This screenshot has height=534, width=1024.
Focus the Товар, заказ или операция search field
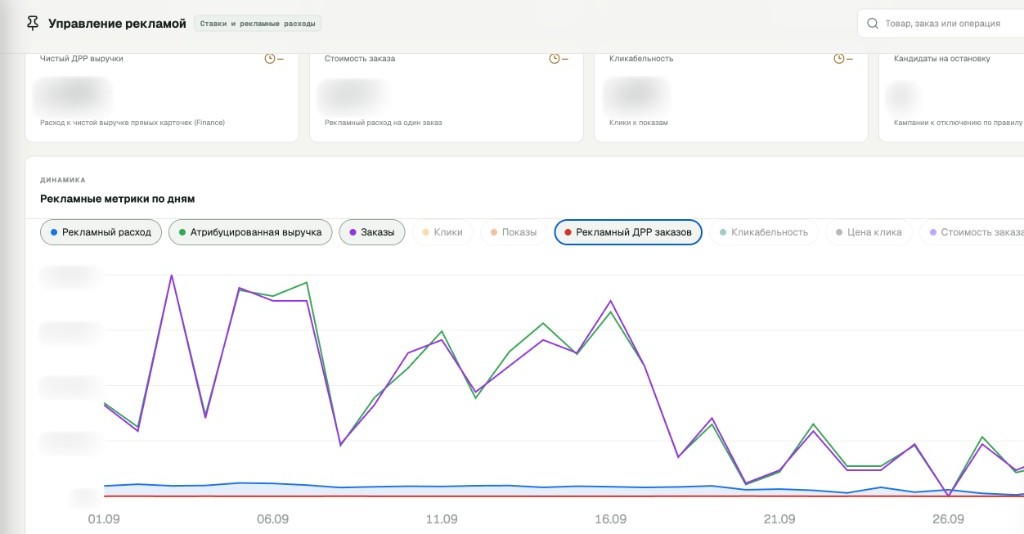[940, 24]
